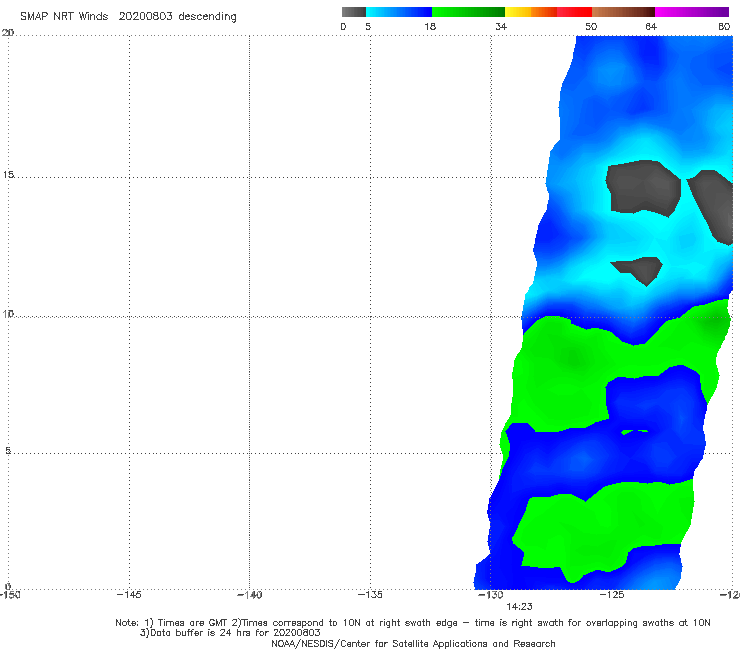Click the longitude axis label '-135'

click(x=370, y=595)
